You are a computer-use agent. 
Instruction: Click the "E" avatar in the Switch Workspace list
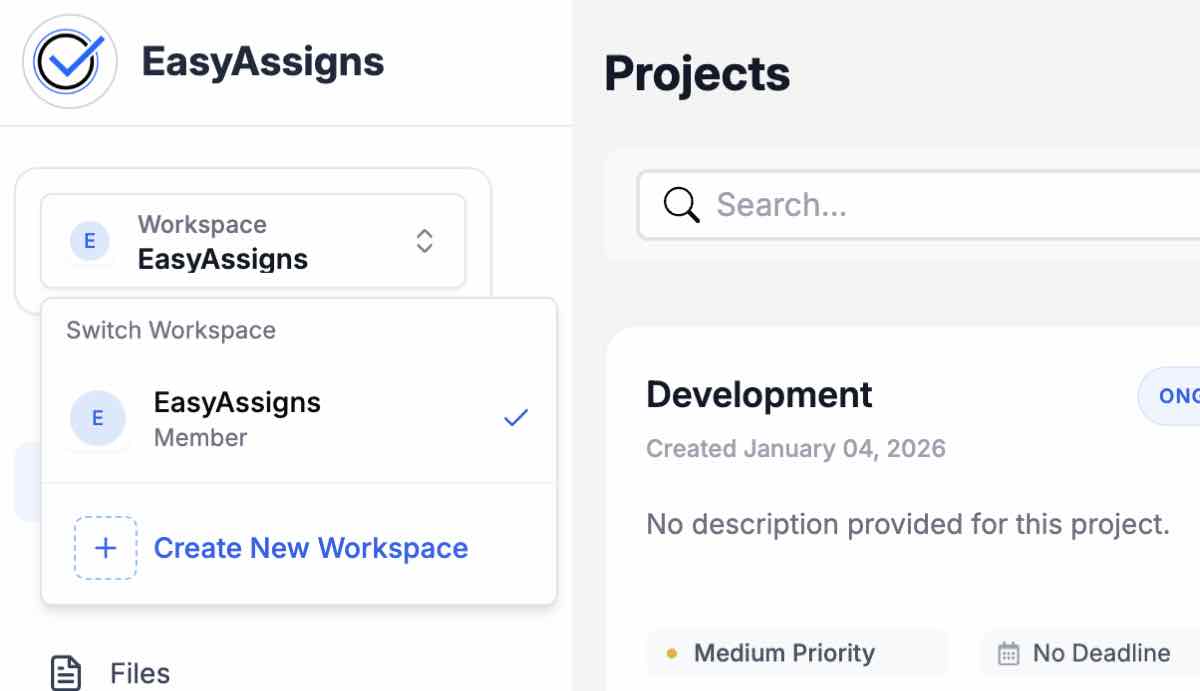tap(97, 418)
